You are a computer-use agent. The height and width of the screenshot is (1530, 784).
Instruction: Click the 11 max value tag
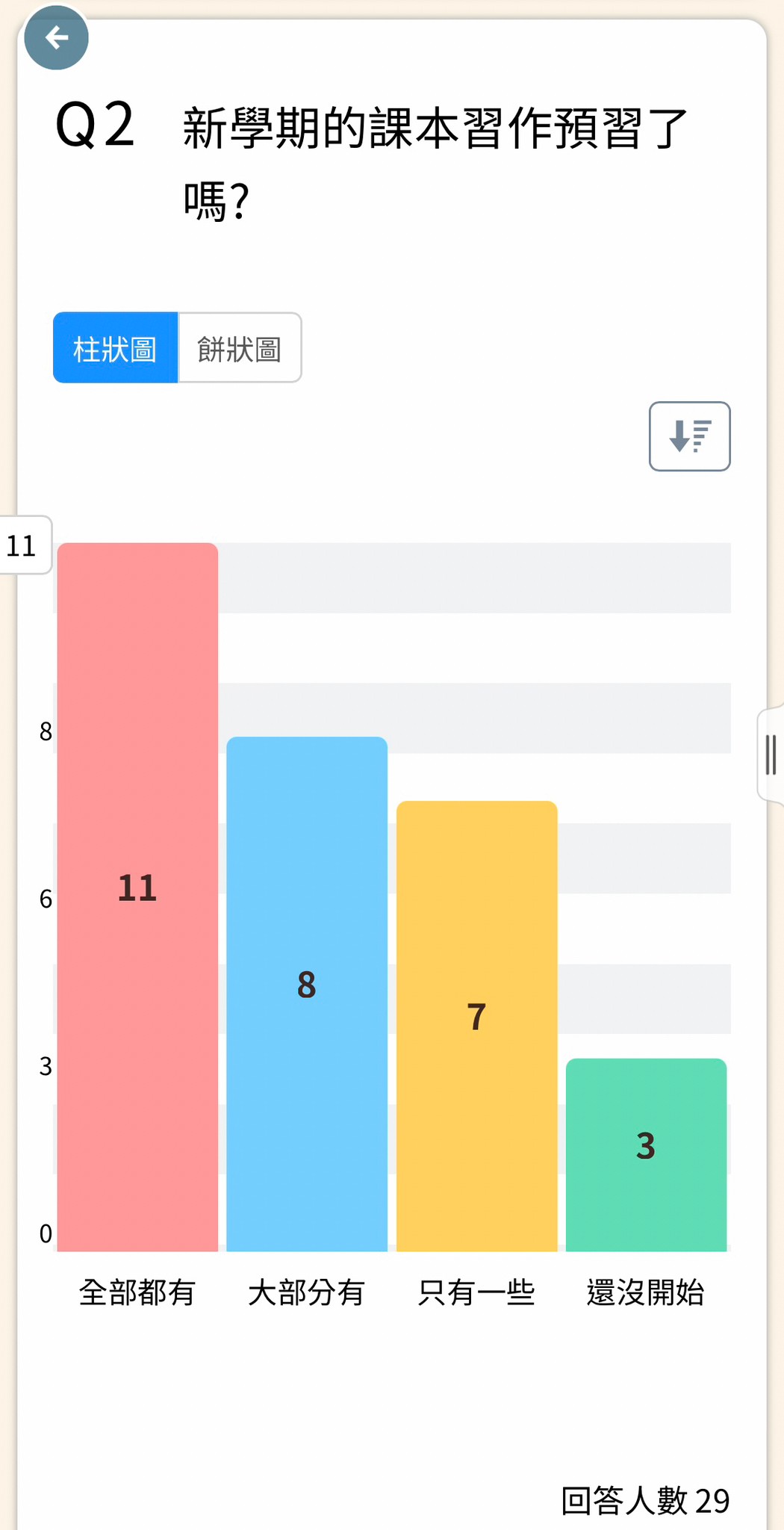22,545
